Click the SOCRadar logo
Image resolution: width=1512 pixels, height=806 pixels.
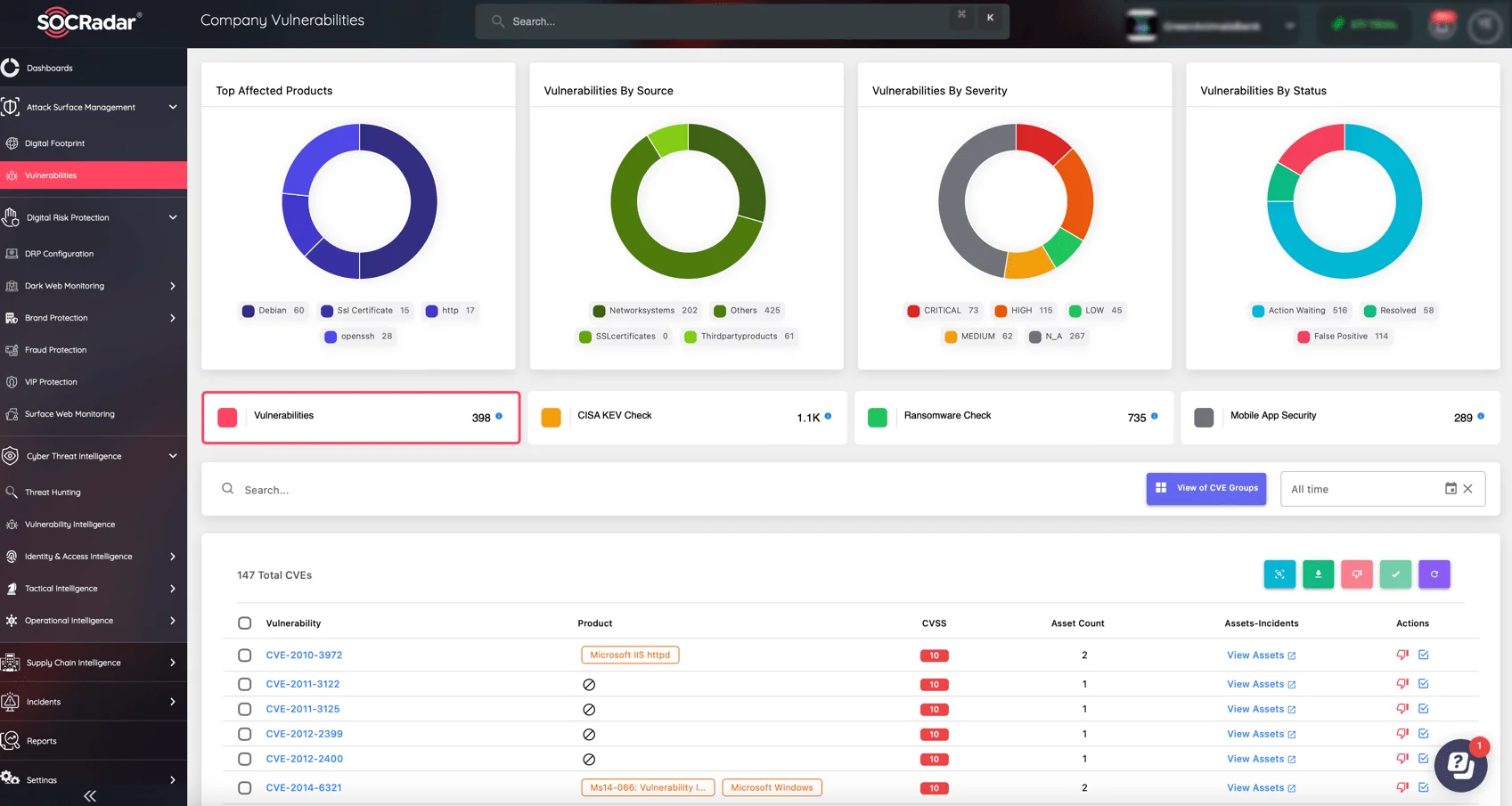pos(89,21)
